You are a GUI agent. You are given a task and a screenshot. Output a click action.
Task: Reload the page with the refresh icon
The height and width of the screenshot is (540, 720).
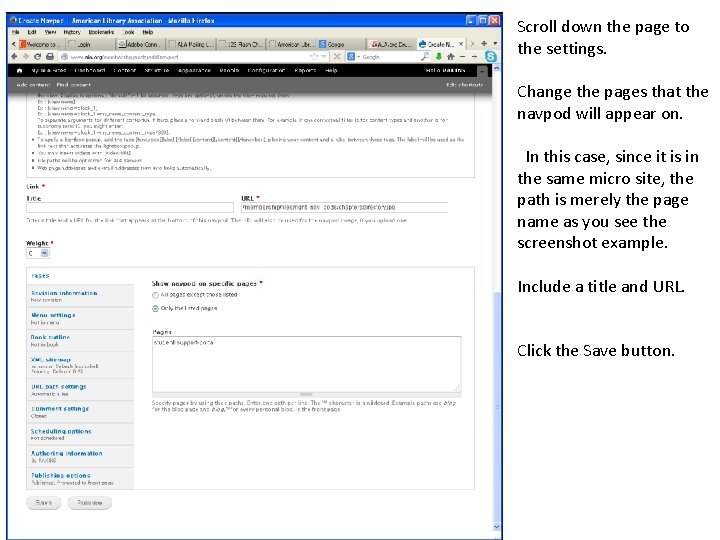point(38,56)
